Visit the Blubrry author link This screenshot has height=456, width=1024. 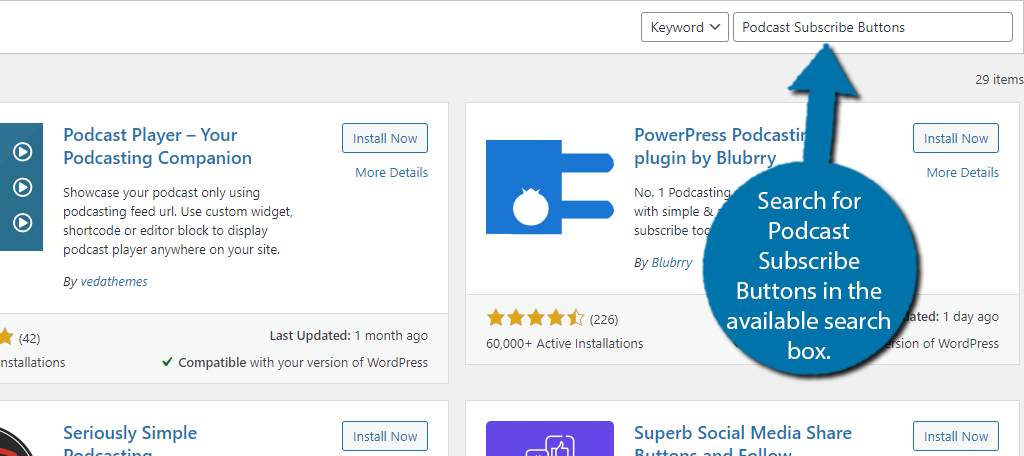point(671,263)
